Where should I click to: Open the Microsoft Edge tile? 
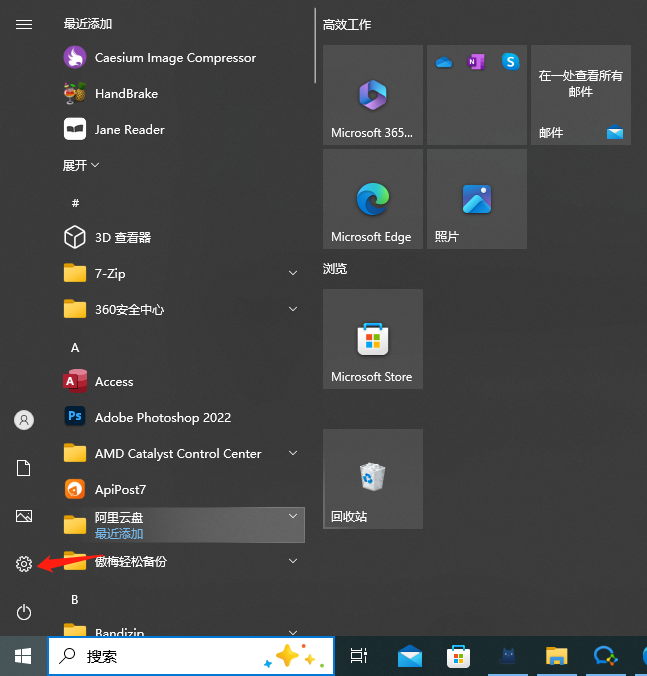(373, 199)
